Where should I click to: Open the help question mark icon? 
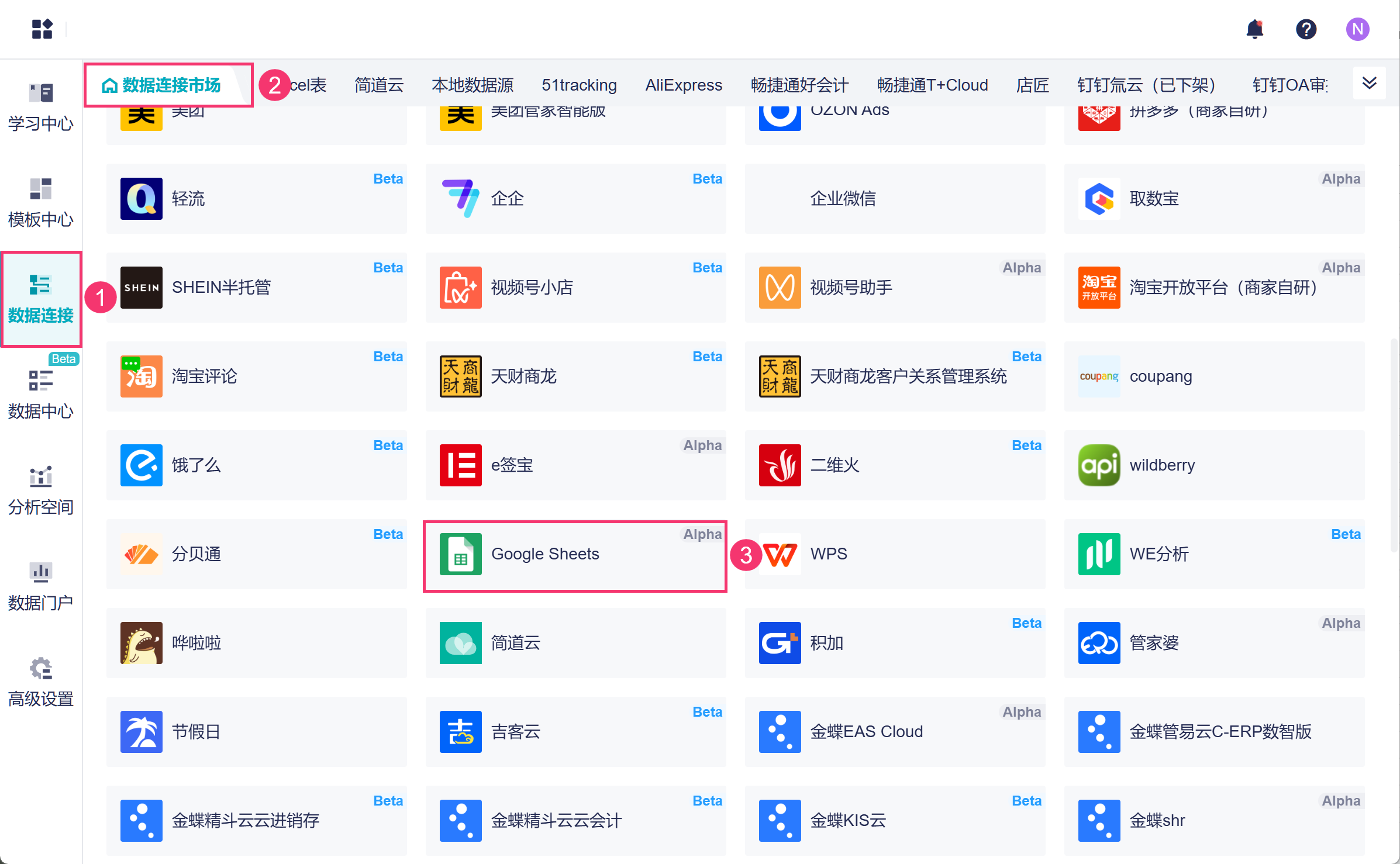point(1306,29)
